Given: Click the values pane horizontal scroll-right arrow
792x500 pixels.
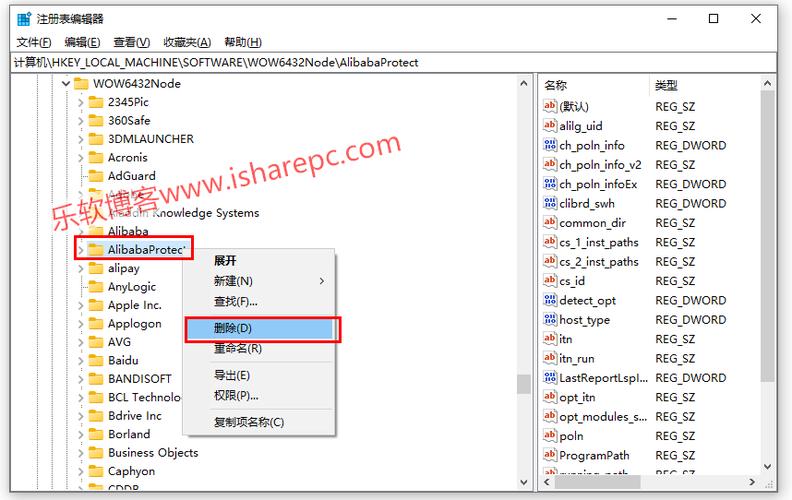Looking at the screenshot, I should [x=753, y=482].
